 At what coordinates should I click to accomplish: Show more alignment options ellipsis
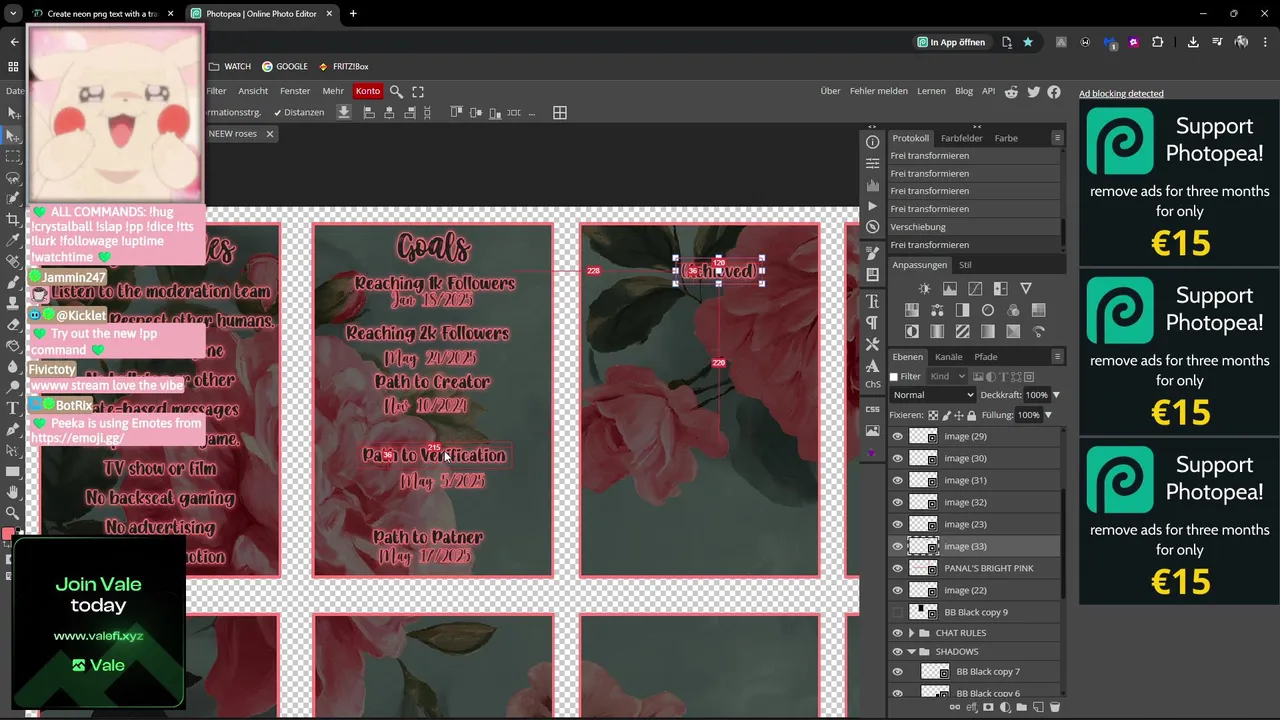click(x=530, y=113)
